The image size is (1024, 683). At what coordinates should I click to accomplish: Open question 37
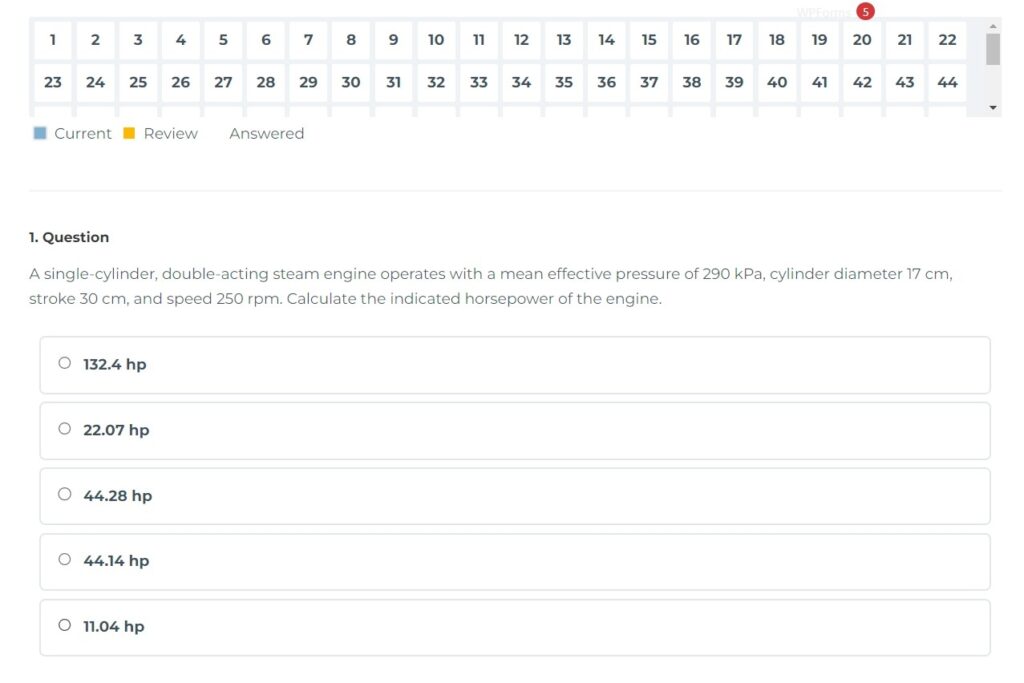pyautogui.click(x=649, y=82)
